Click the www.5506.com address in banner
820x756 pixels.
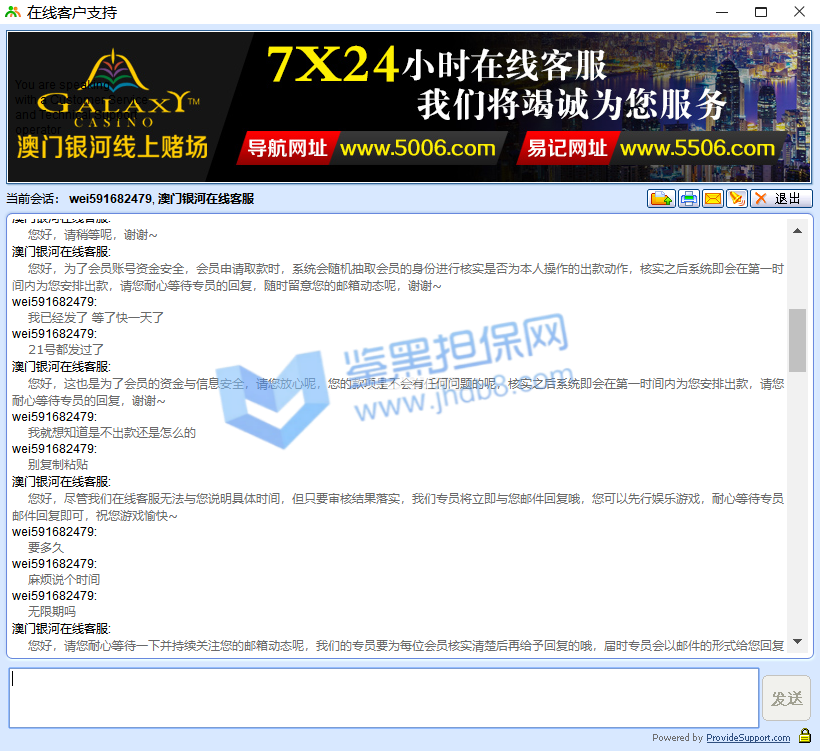[x=696, y=149]
